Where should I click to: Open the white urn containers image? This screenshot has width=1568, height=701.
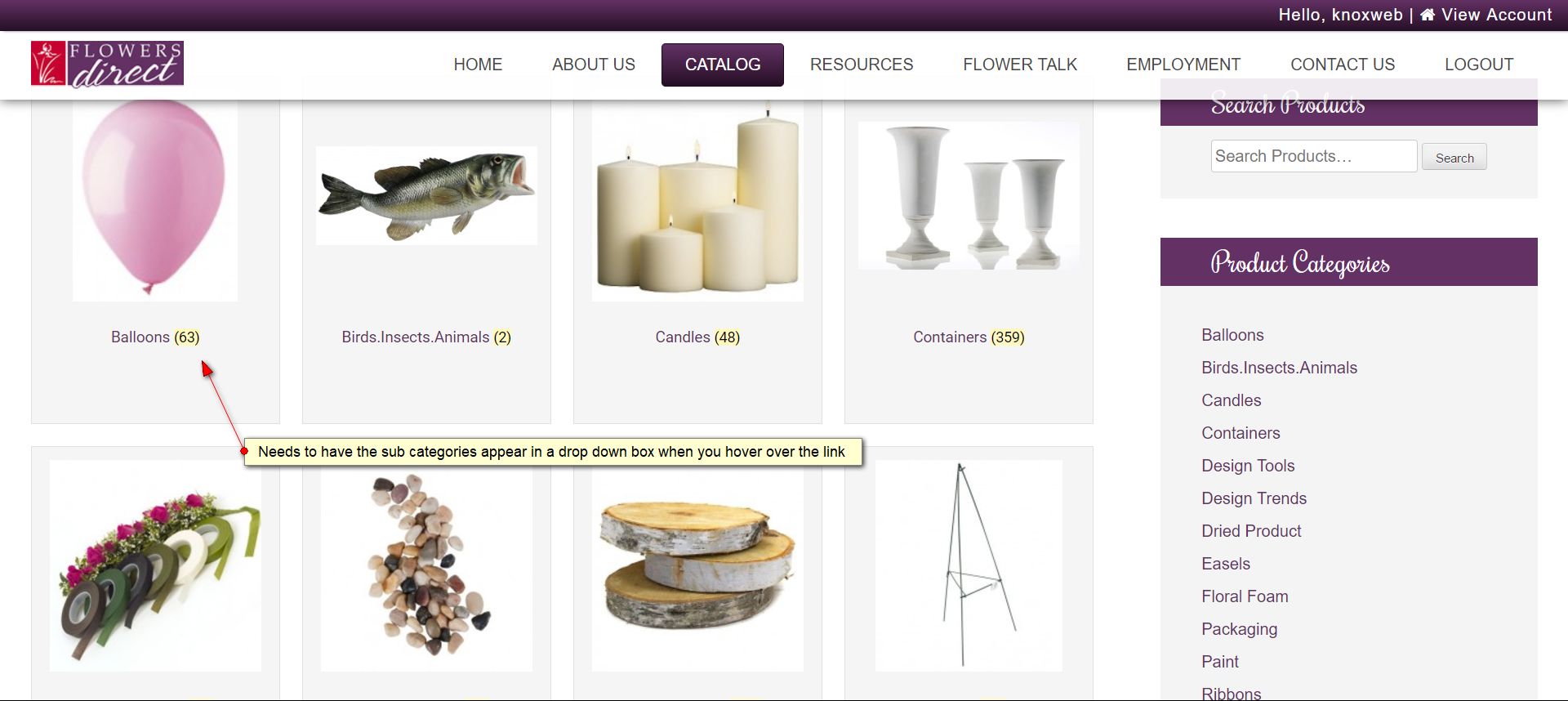(x=969, y=195)
